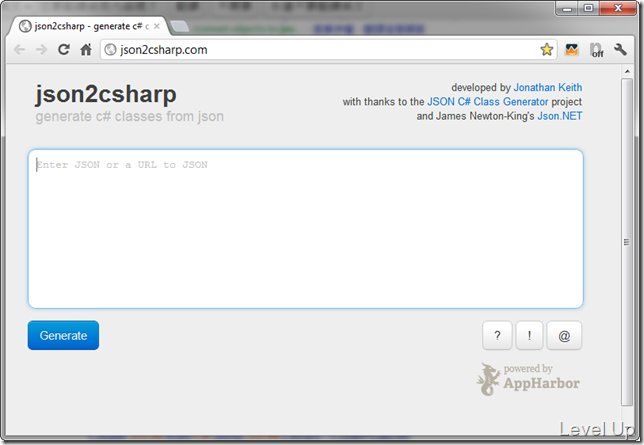Click the Generate button
Image resolution: width=644 pixels, height=445 pixels.
63,335
